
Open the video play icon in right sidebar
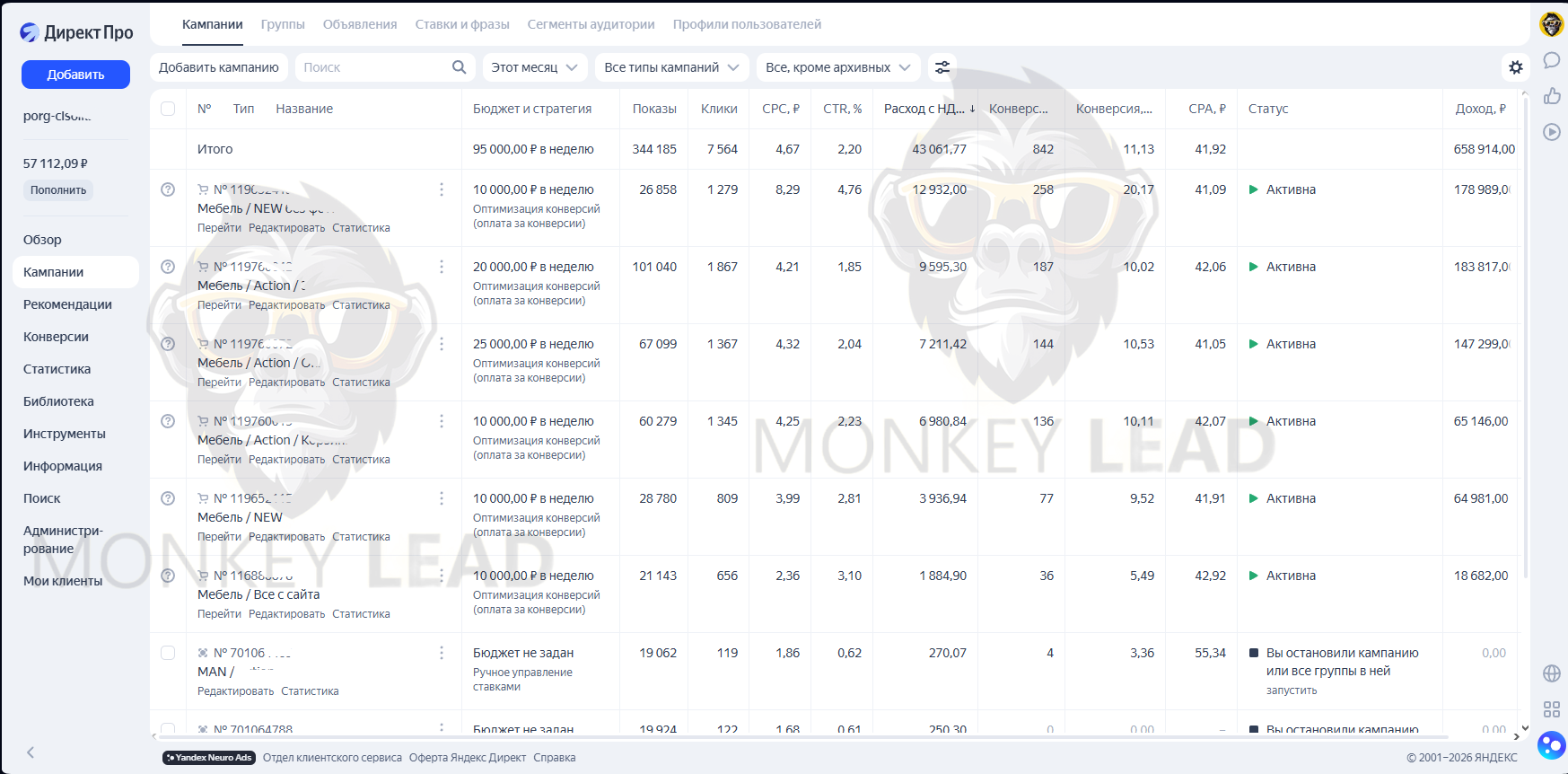click(1551, 132)
